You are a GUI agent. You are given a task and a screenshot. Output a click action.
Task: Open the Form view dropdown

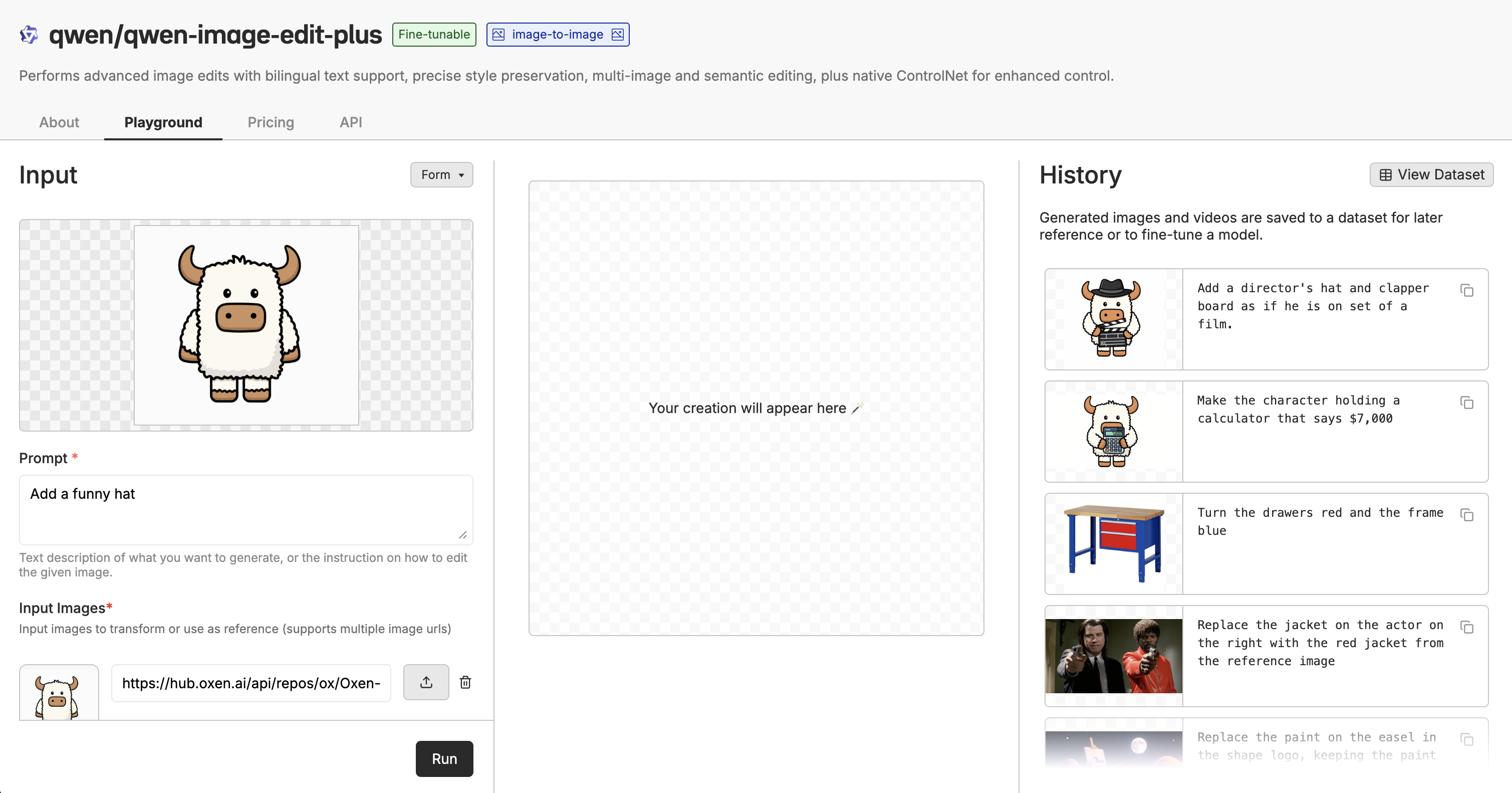(x=441, y=174)
